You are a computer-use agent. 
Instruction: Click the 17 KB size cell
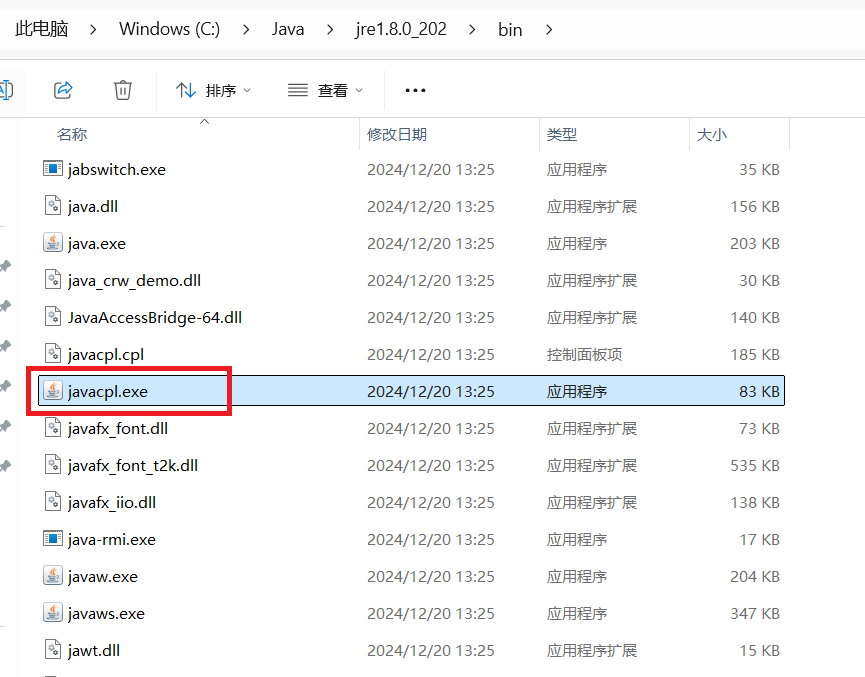pyautogui.click(x=759, y=539)
